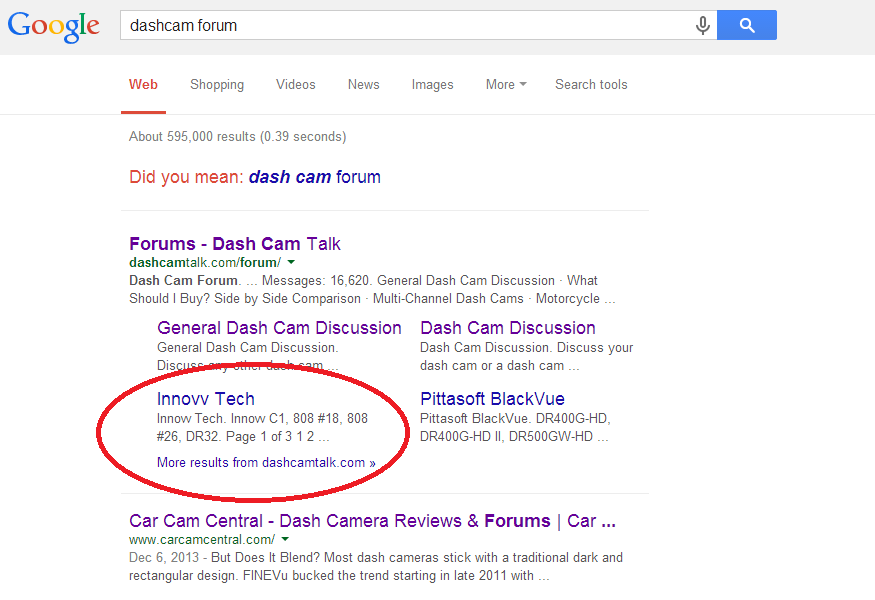
Task: Expand the More dropdown menu
Action: click(506, 84)
